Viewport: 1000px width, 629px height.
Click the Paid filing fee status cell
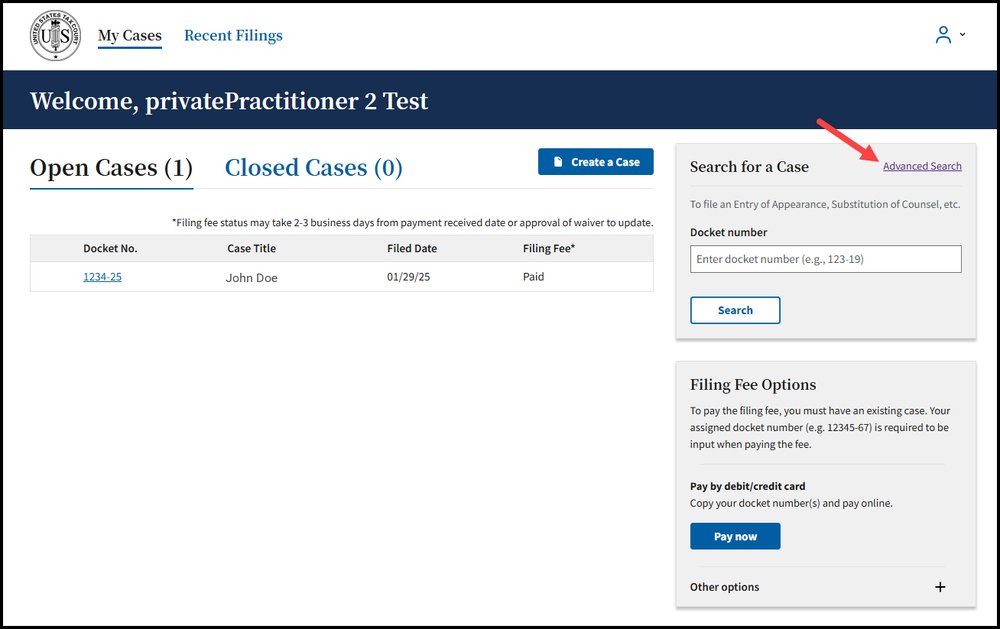coord(533,277)
